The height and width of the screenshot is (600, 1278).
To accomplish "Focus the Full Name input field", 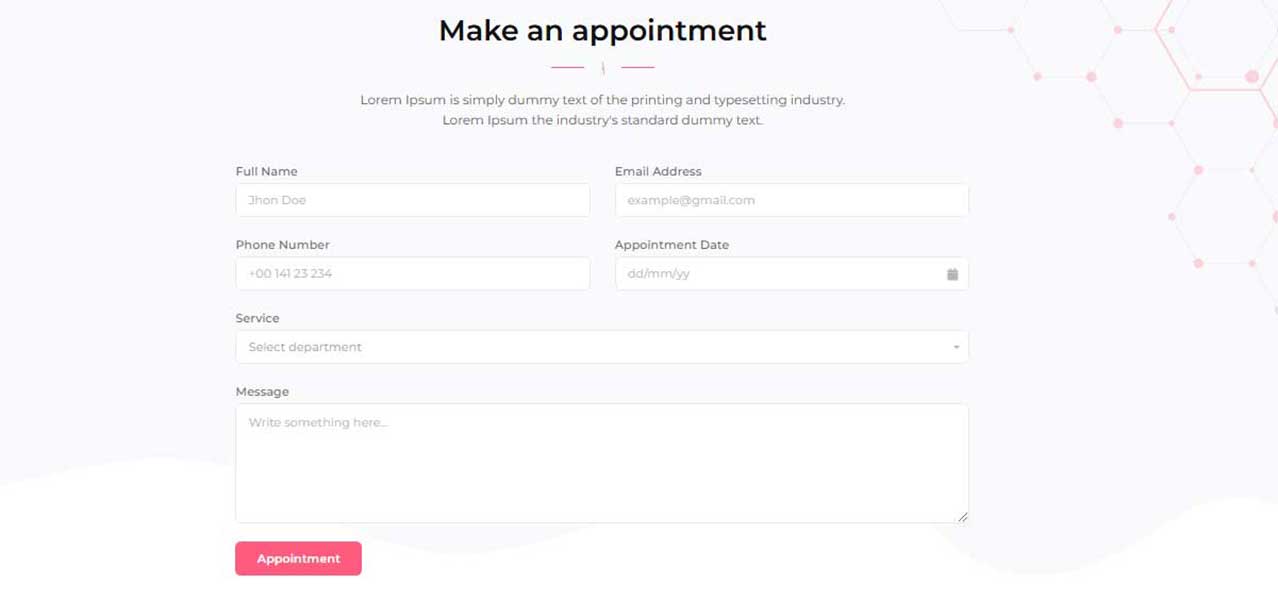I will coord(412,200).
